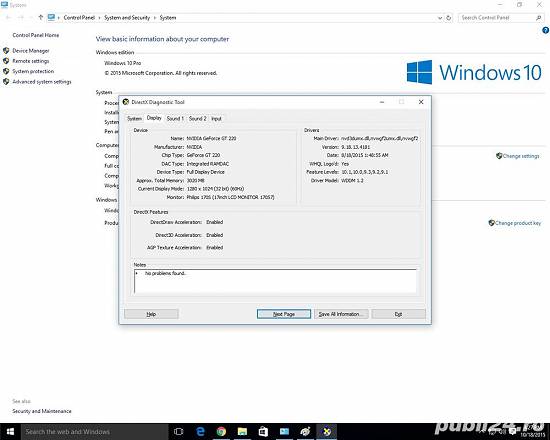Click the Change product key link

518,223
